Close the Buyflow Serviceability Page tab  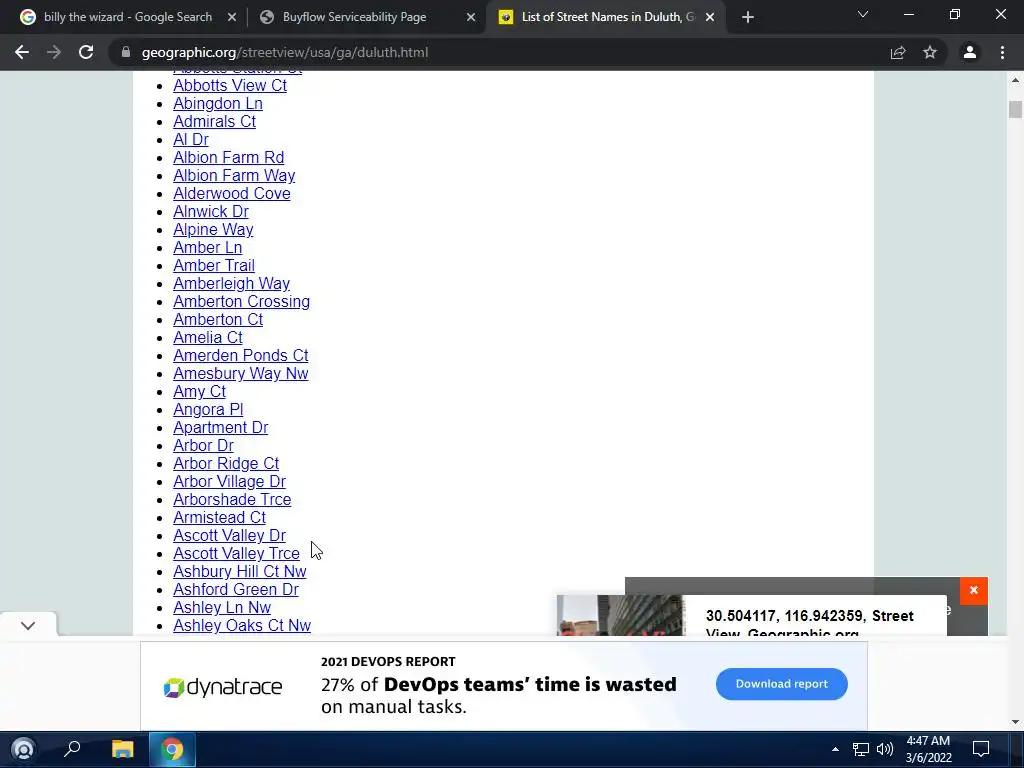(471, 17)
